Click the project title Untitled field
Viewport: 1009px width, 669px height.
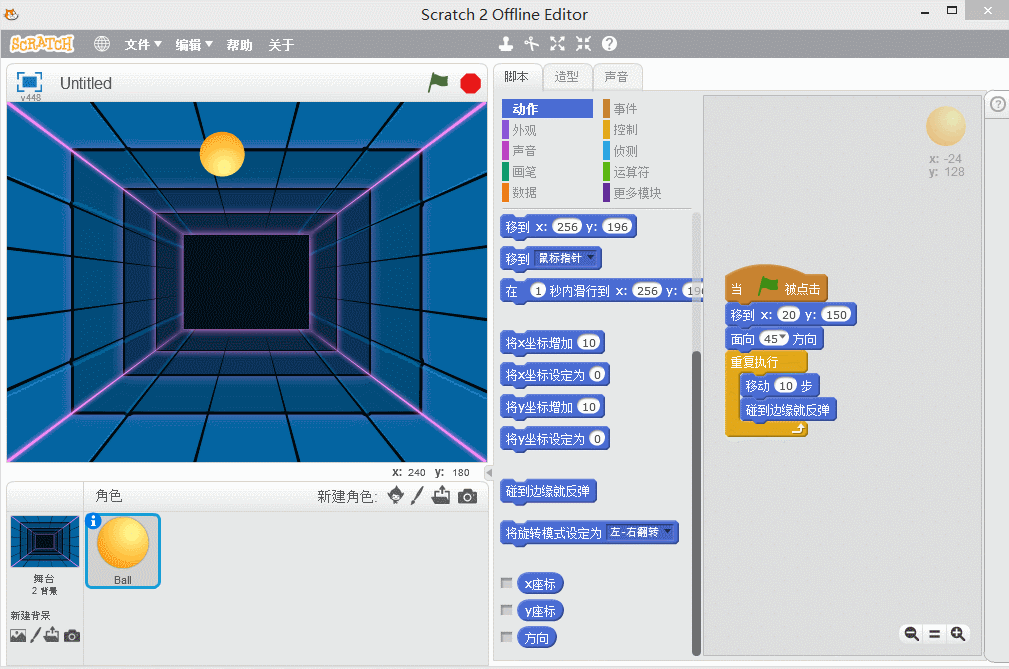[86, 83]
